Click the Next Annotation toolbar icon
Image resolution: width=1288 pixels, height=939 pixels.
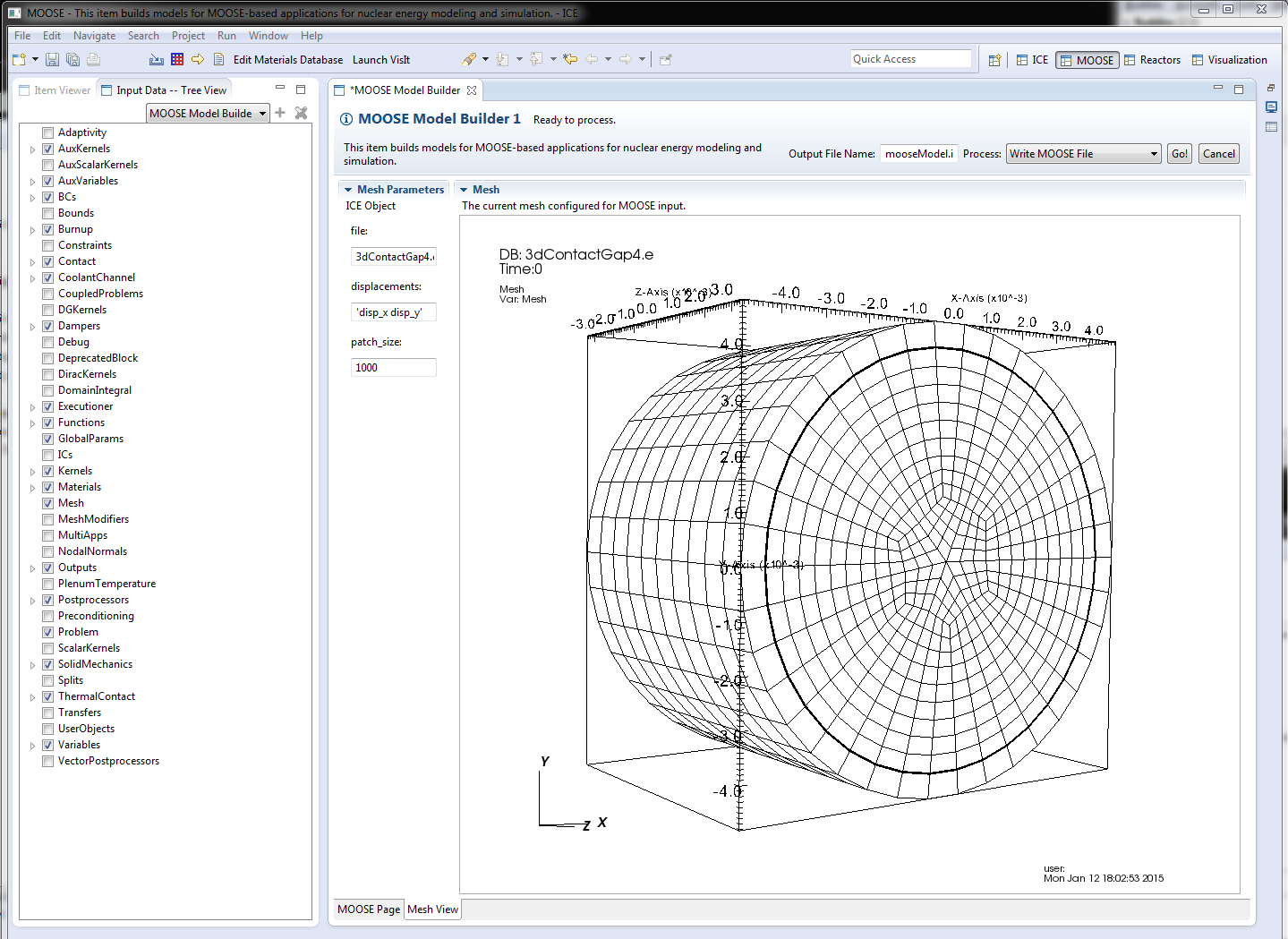(502, 60)
